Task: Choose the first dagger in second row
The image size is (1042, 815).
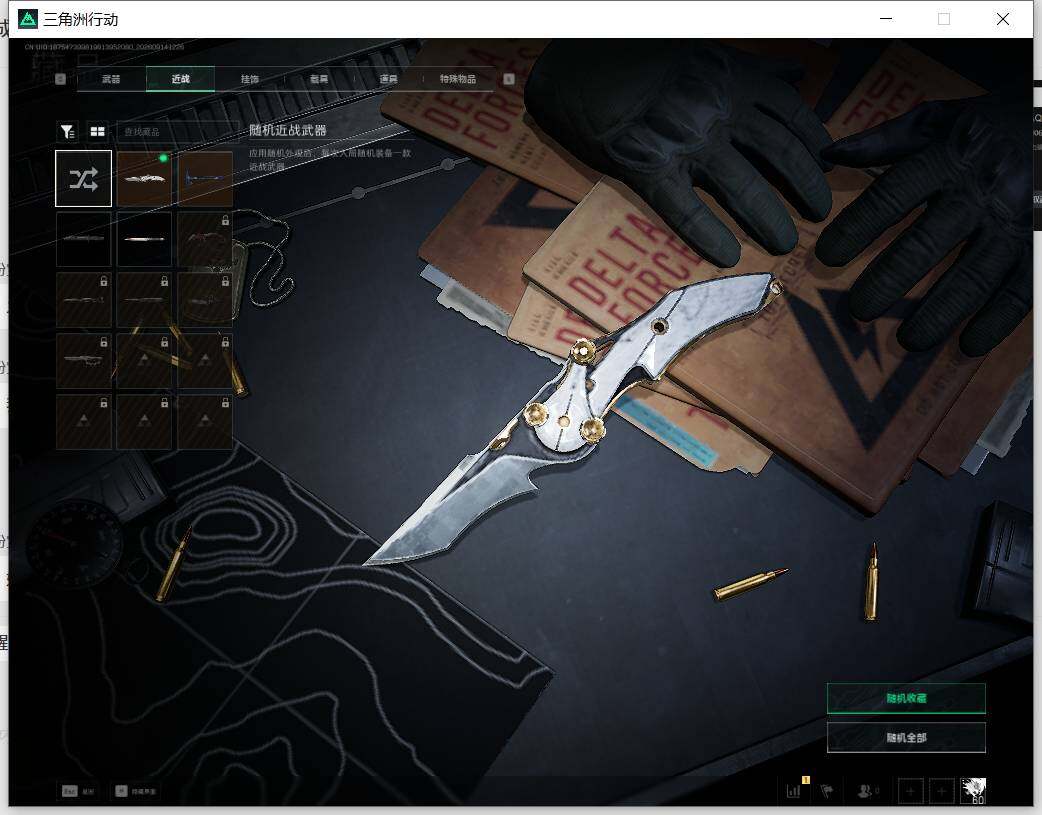Action: point(84,239)
